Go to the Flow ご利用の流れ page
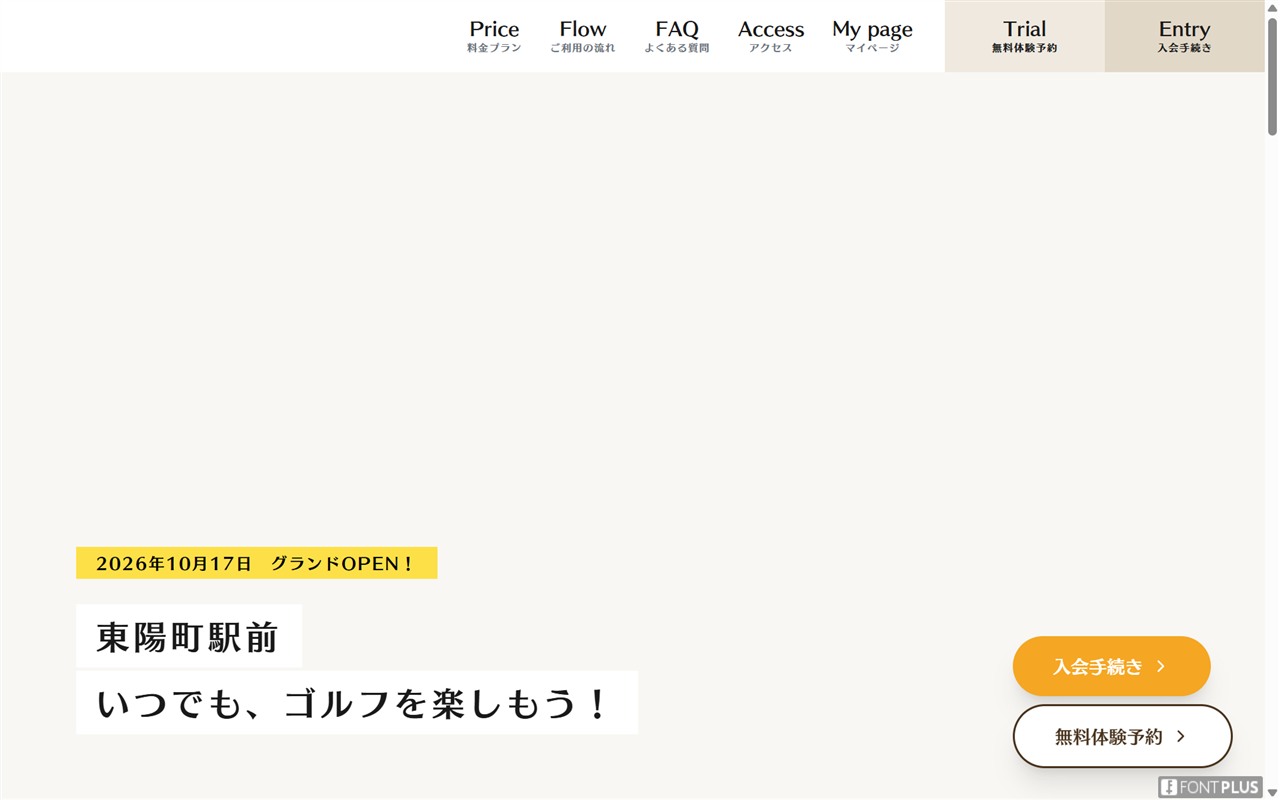Image resolution: width=1280 pixels, height=800 pixels. (583, 36)
